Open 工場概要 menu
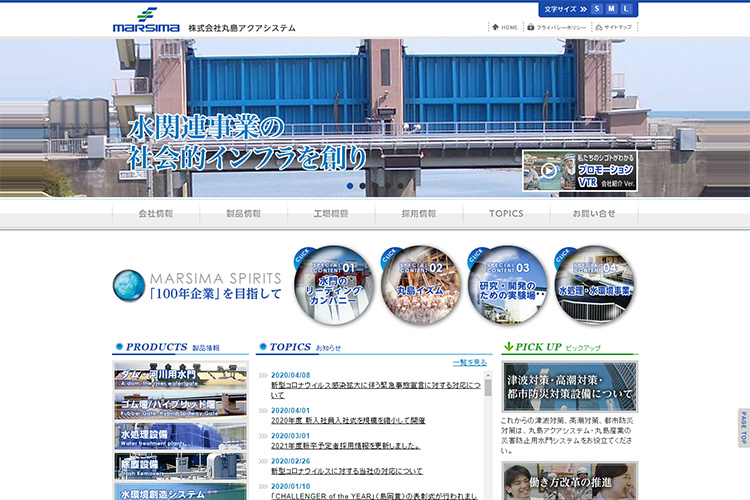The height and width of the screenshot is (500, 750). (331, 213)
